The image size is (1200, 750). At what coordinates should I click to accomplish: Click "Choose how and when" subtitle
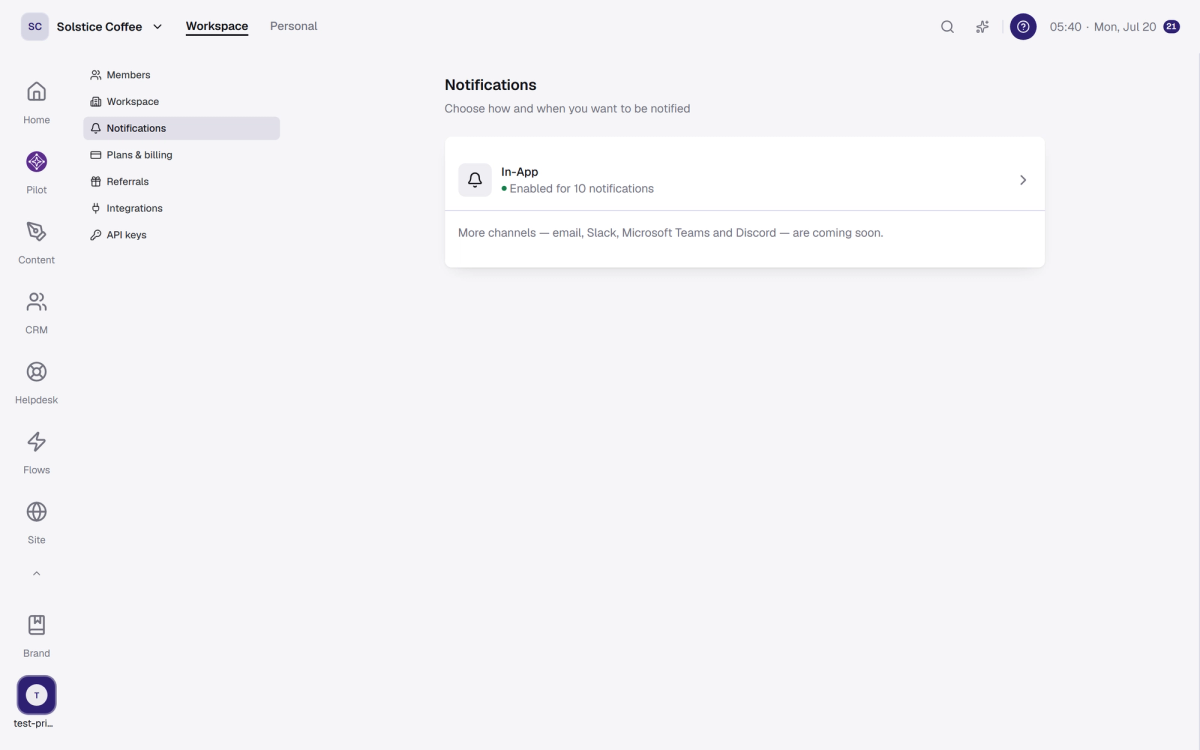[x=567, y=108]
